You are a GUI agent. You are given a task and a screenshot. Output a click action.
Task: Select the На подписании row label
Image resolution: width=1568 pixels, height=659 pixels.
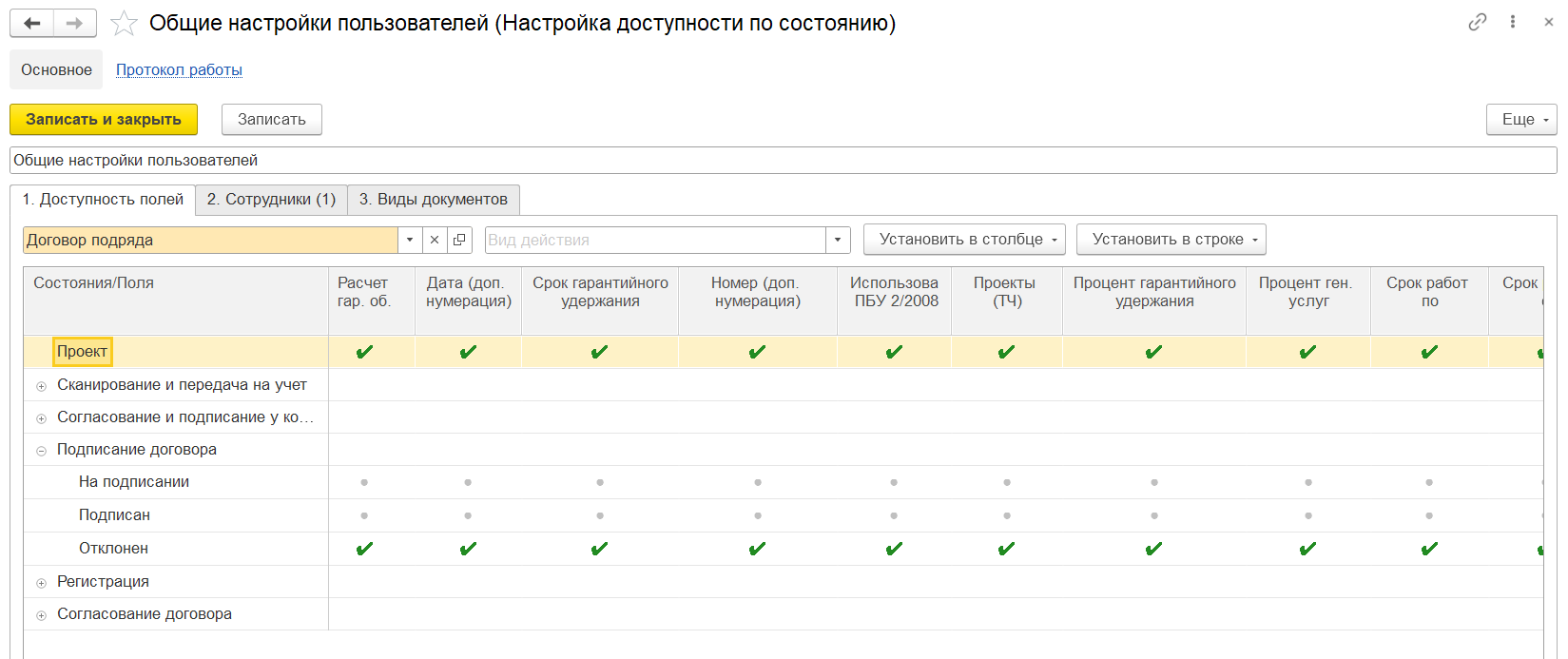point(134,482)
